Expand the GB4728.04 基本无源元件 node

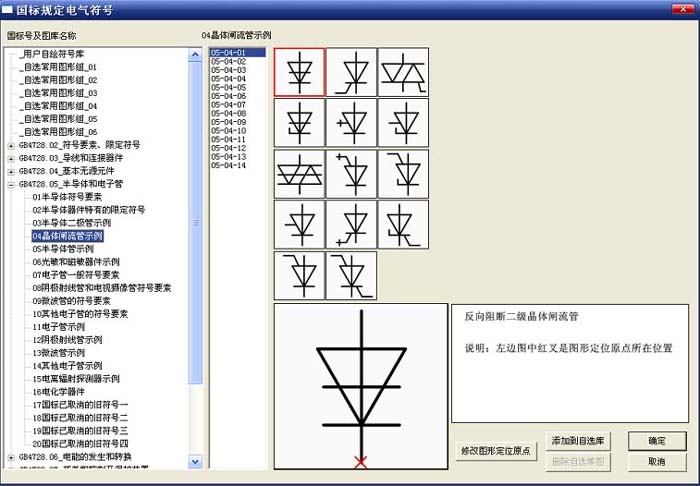pyautogui.click(x=11, y=171)
